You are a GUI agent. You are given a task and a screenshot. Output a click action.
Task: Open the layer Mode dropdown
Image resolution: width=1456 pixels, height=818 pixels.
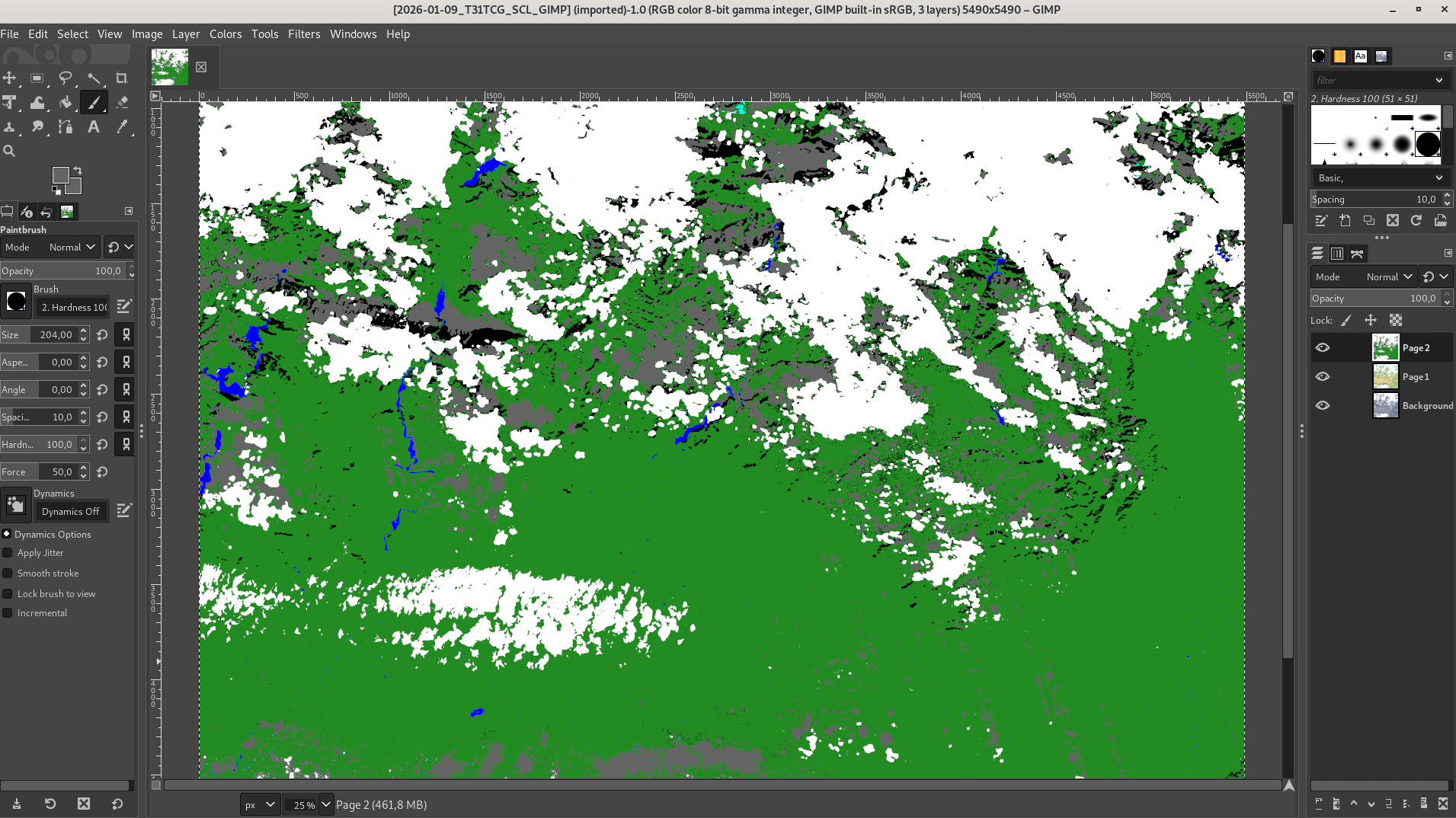1364,276
